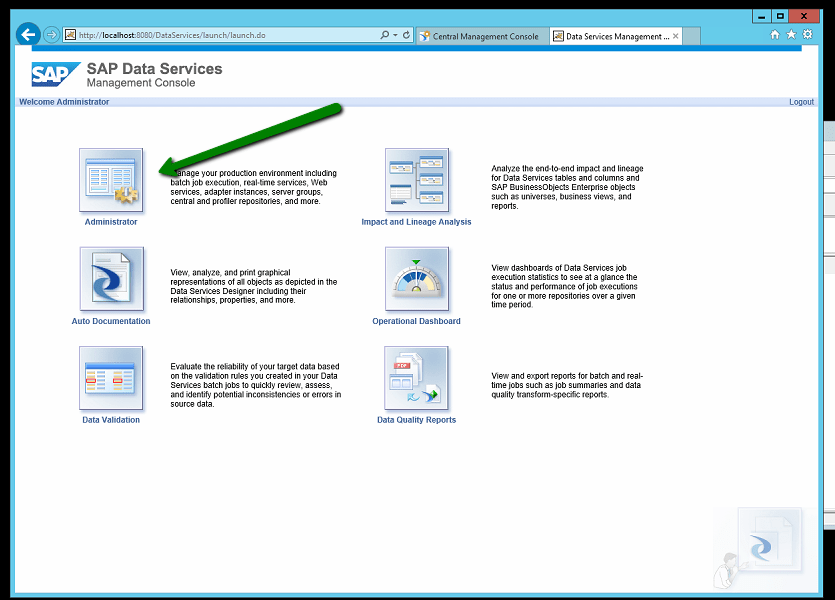Open browser Home page icon
This screenshot has height=600, width=835.
click(x=775, y=35)
